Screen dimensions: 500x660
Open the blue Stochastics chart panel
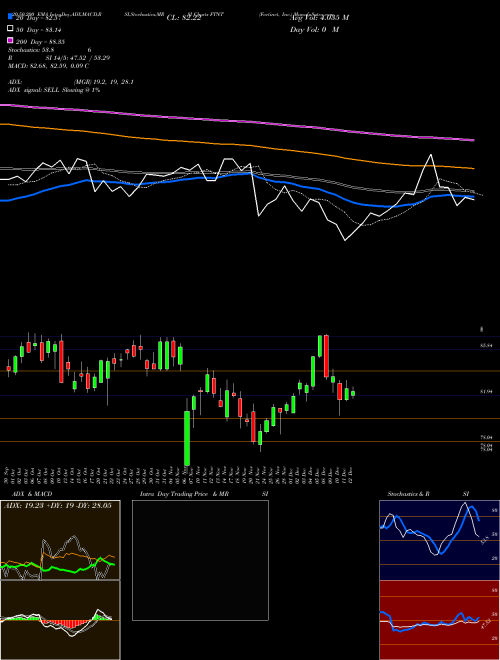439,540
